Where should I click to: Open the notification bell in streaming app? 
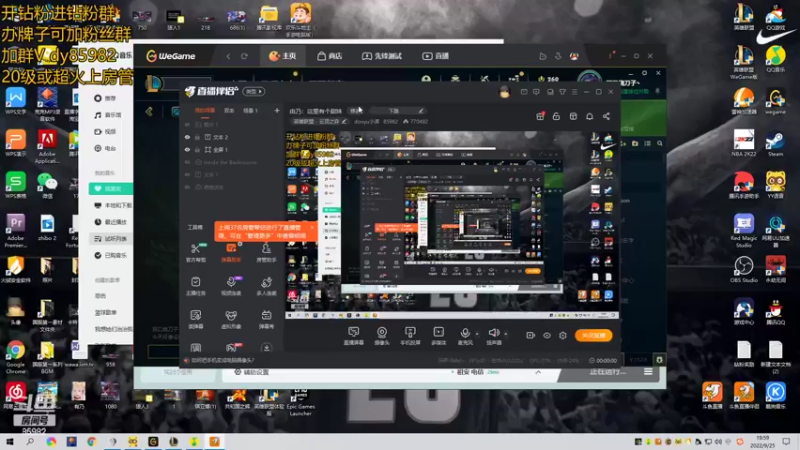click(x=589, y=116)
